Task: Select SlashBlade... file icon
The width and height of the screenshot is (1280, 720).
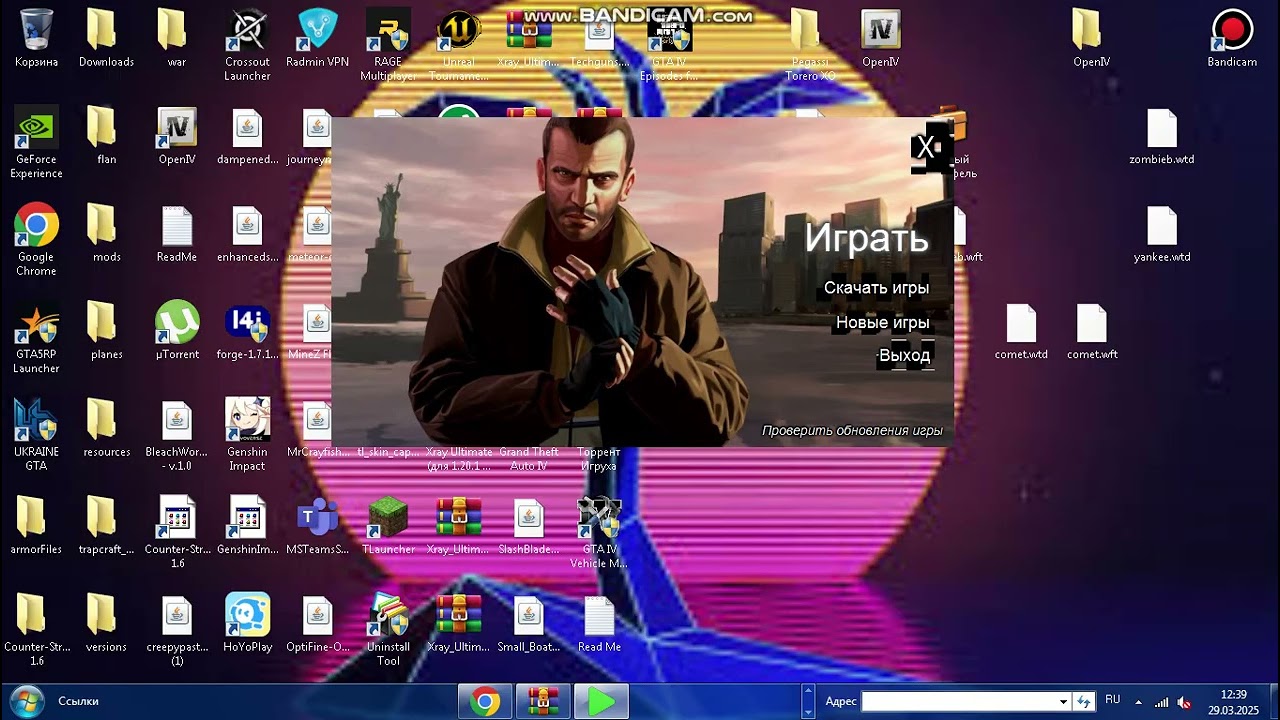Action: coord(529,527)
